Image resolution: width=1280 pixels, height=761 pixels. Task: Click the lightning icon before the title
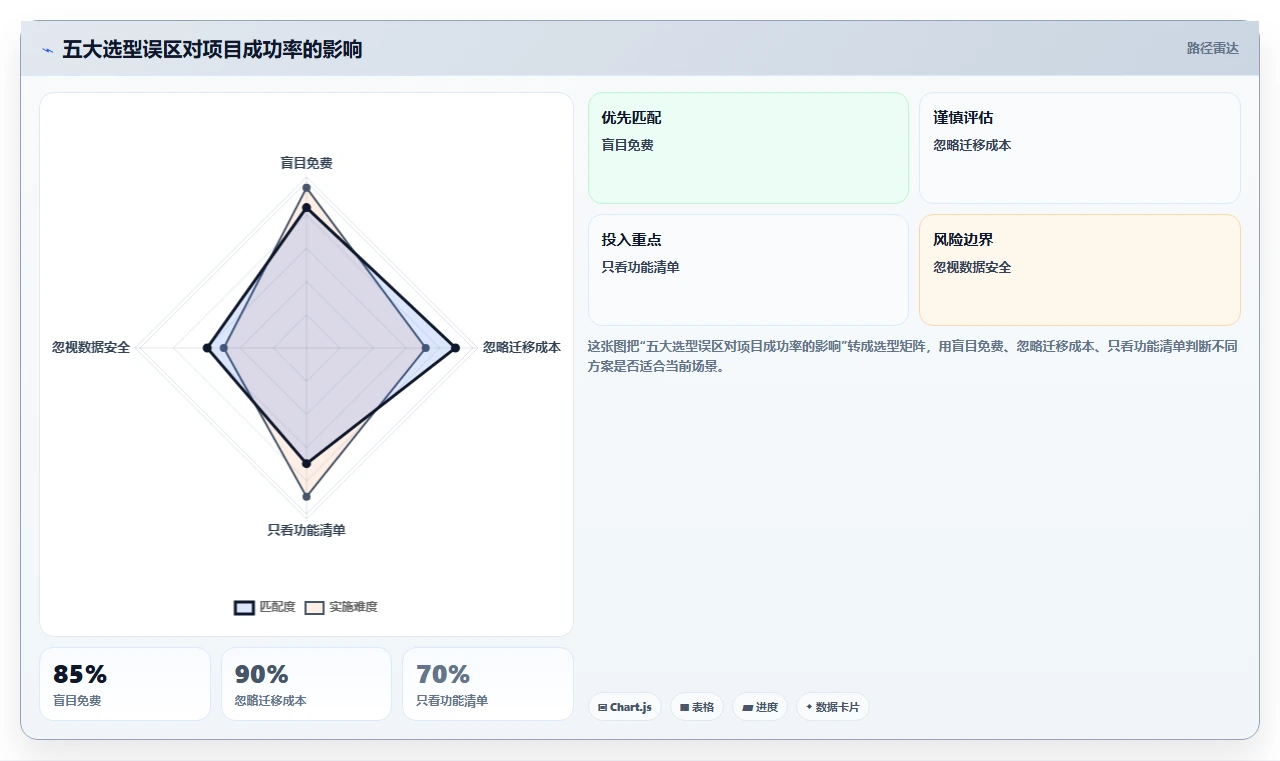[47, 50]
